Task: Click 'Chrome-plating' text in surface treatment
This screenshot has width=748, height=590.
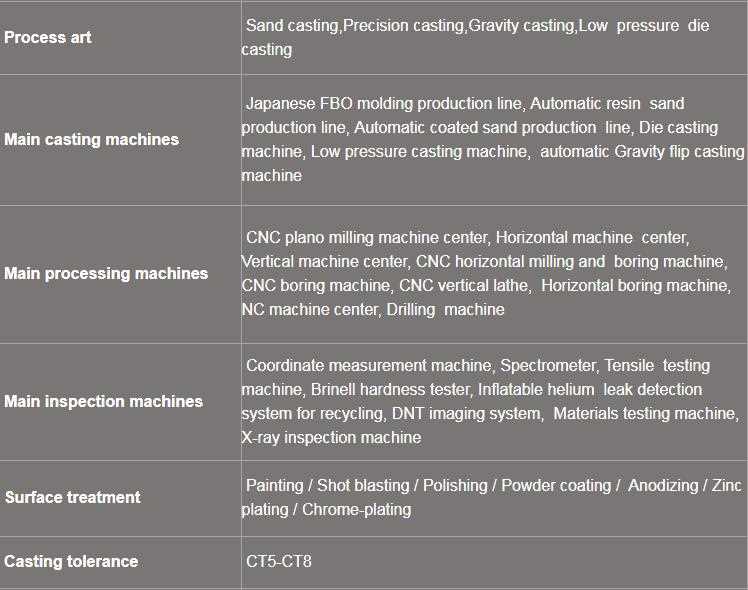Action: click(x=356, y=509)
